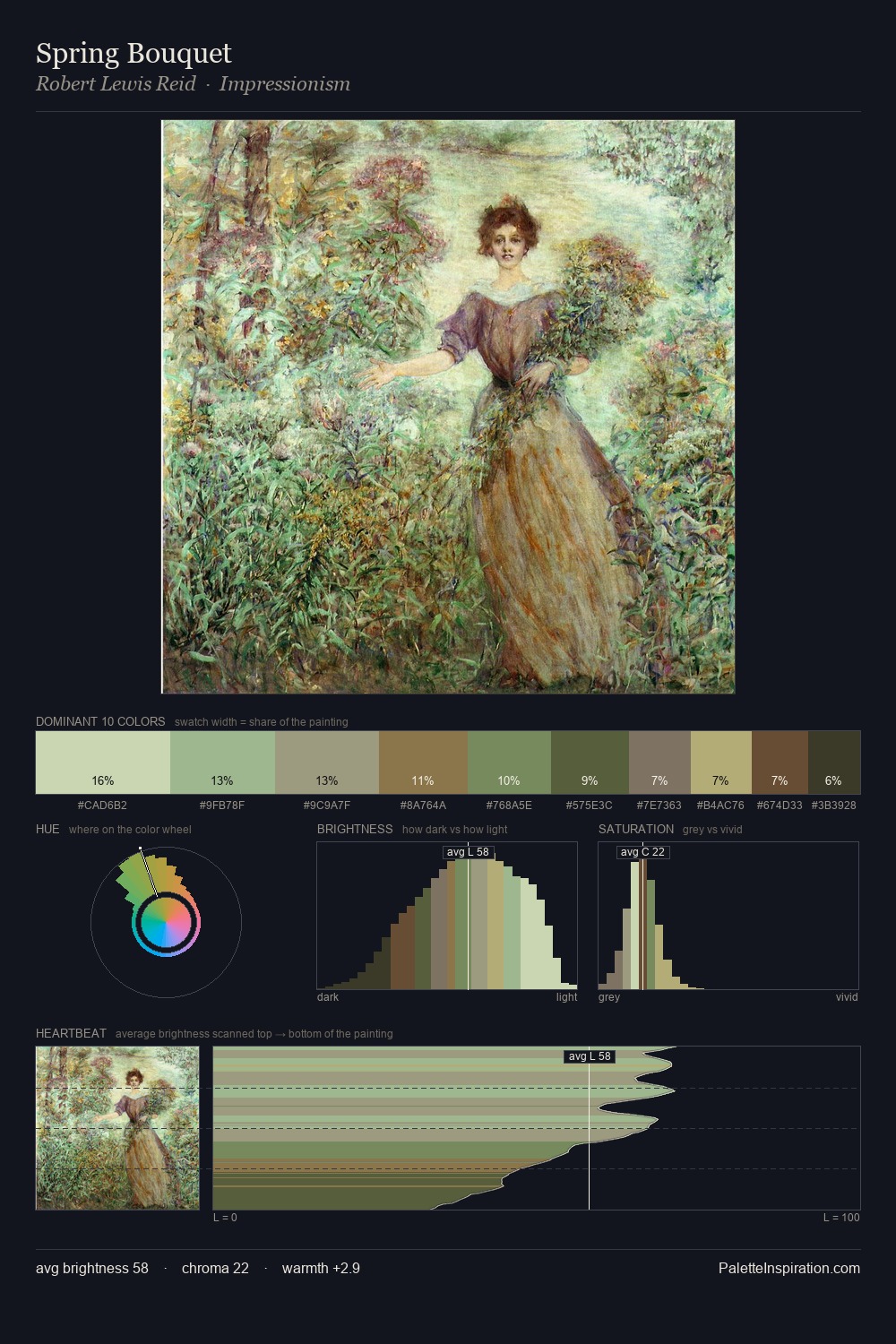Screen dimensions: 896x1344
Task: Click the '9%' share label
Action: pos(590,780)
